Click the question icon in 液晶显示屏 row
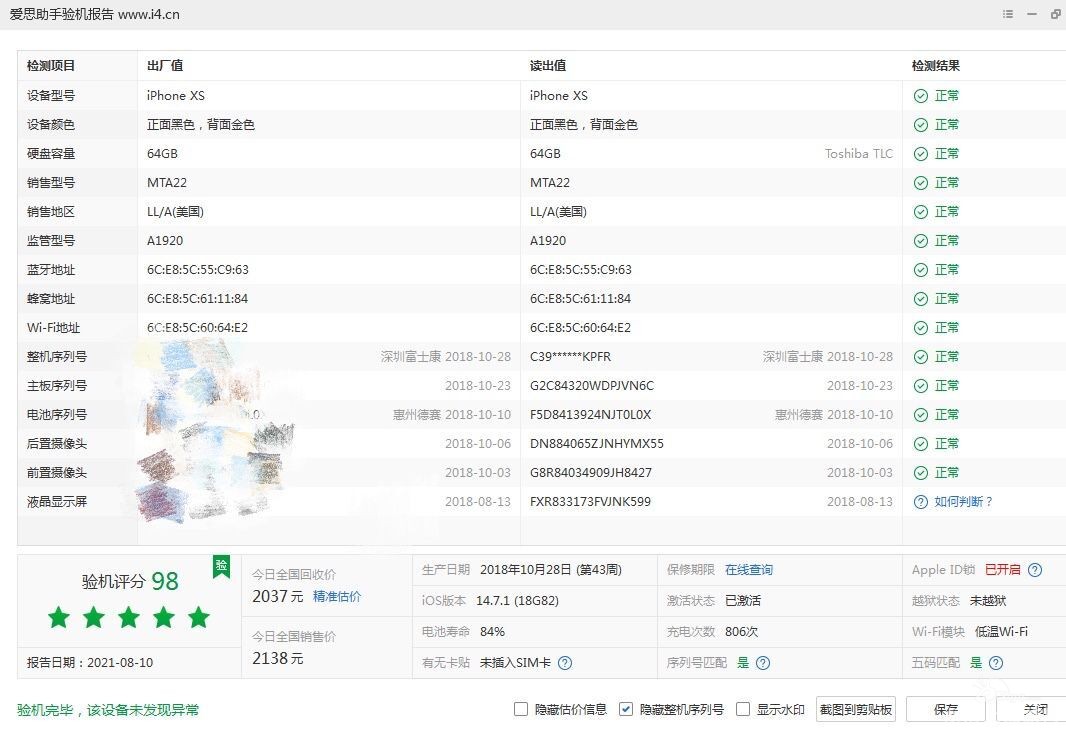1066x729 pixels. click(x=921, y=502)
